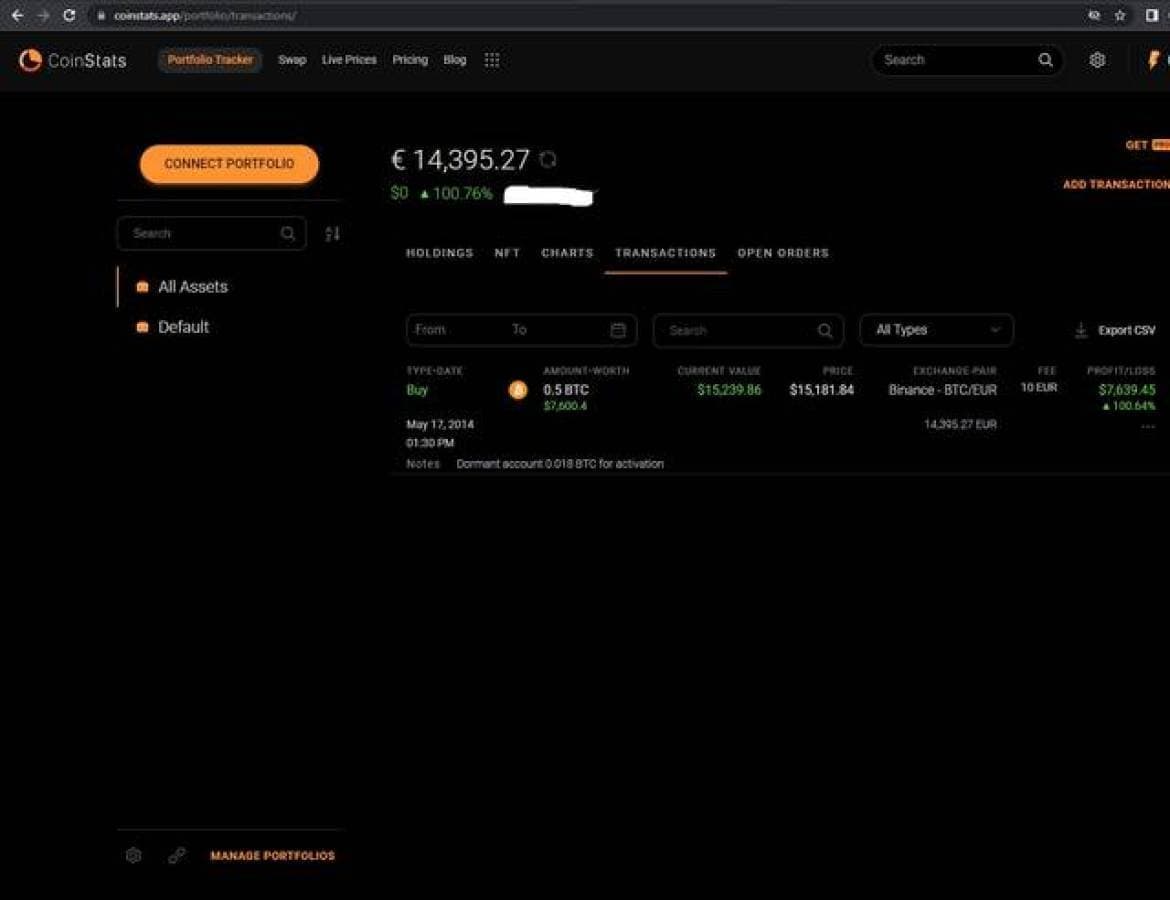This screenshot has height=900, width=1170.
Task: Open the apps grid menu icon
Action: [492, 60]
